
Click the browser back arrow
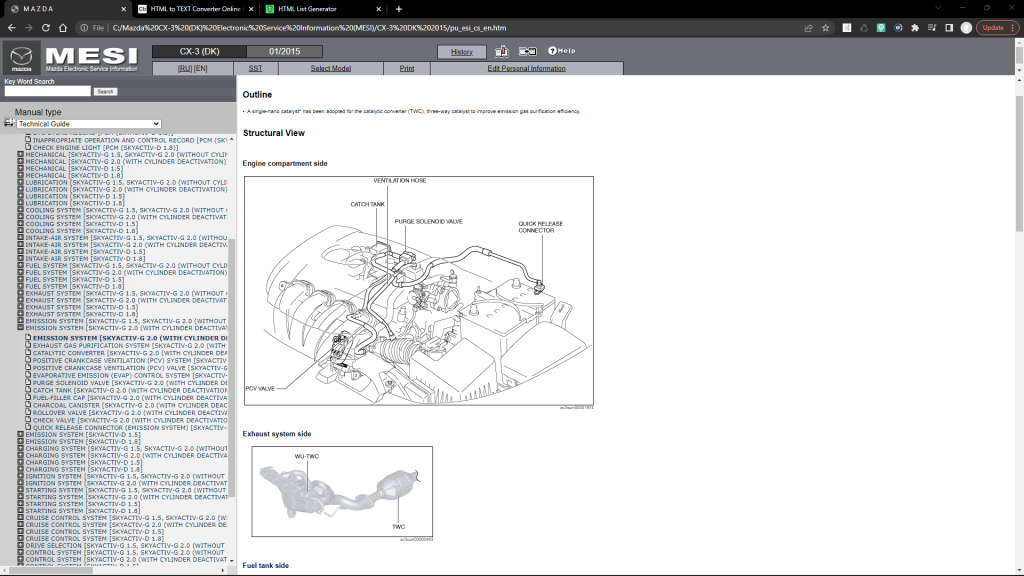point(10,28)
